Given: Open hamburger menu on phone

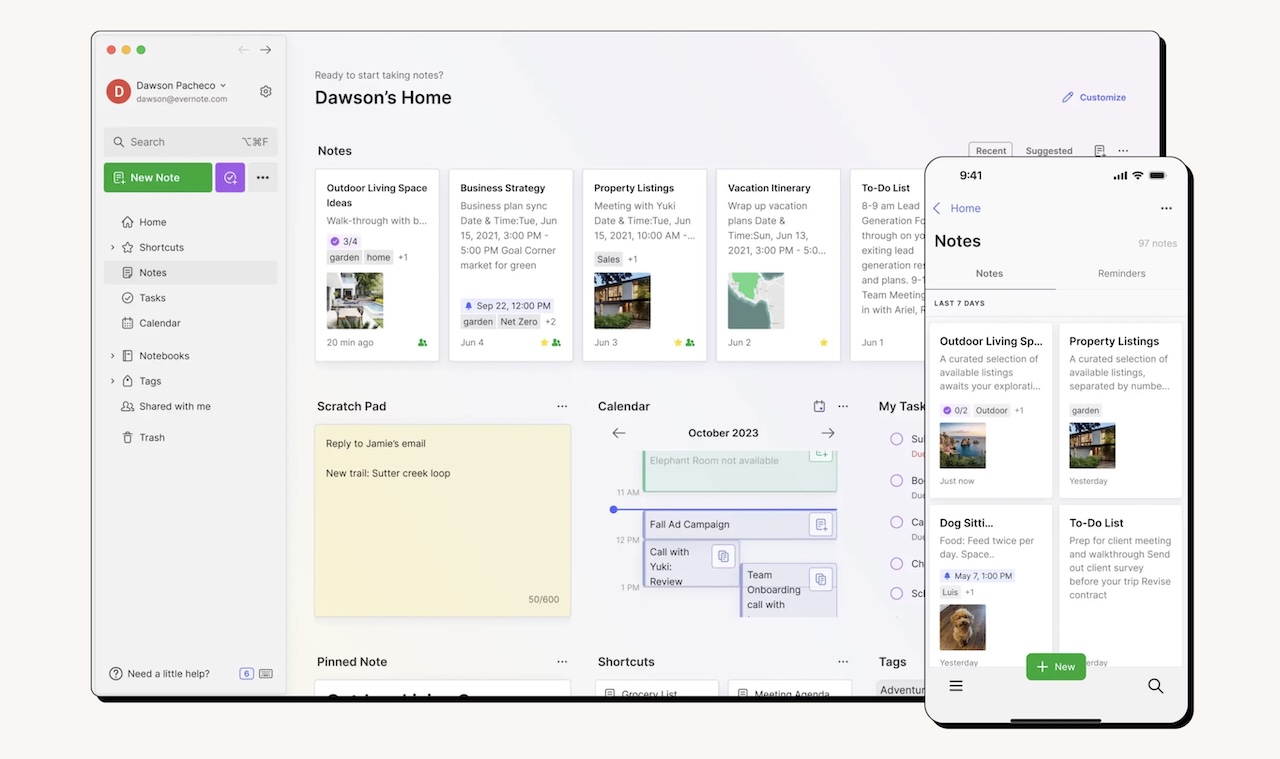Looking at the screenshot, I should [x=956, y=686].
